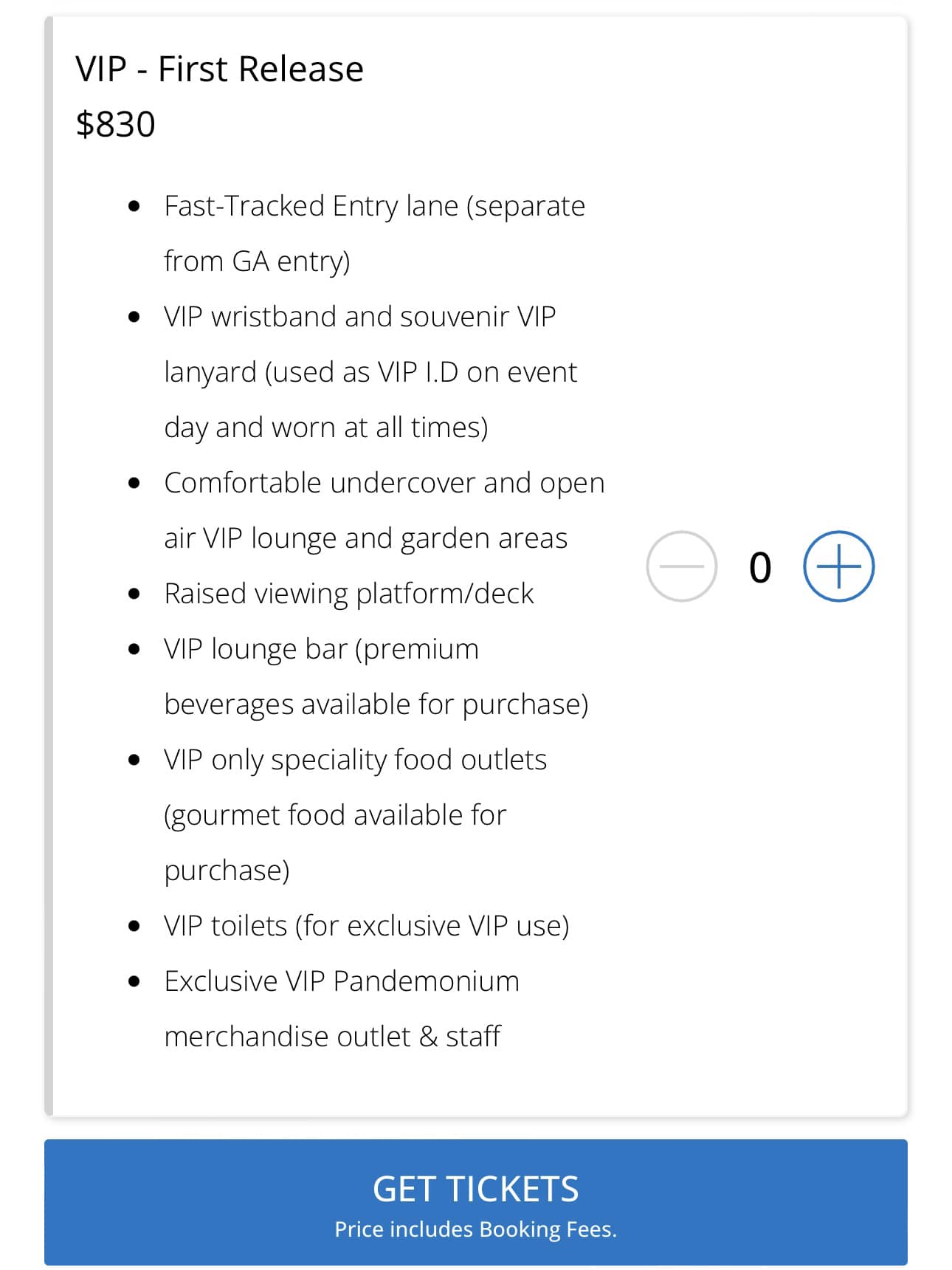952x1270 pixels.
Task: Select 'VIP only speciality food outlets' line
Action: click(356, 760)
